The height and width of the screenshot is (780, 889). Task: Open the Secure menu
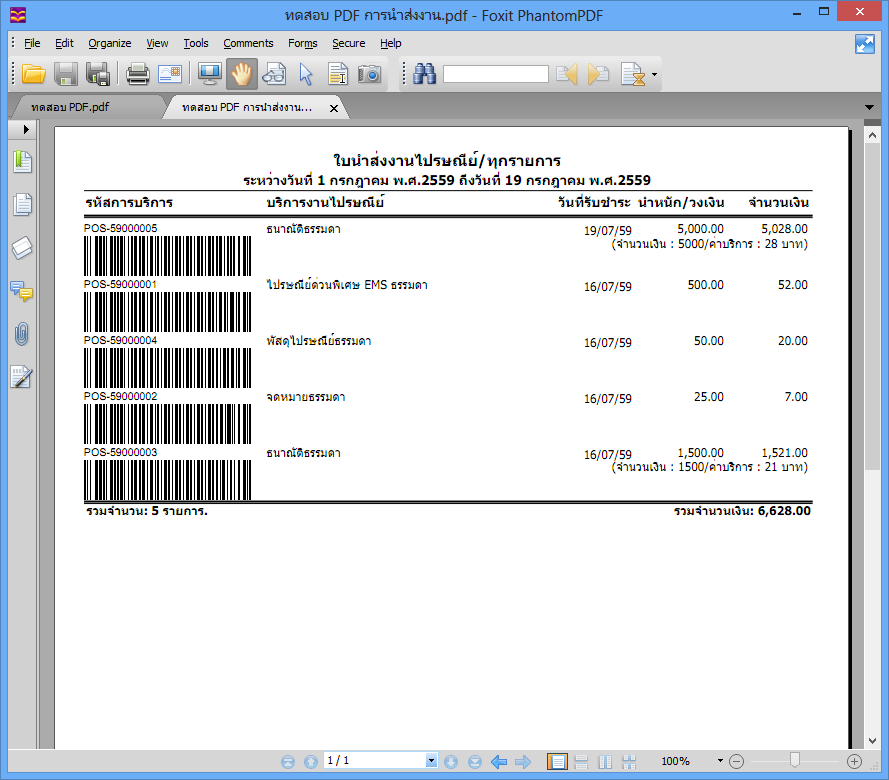coord(348,43)
